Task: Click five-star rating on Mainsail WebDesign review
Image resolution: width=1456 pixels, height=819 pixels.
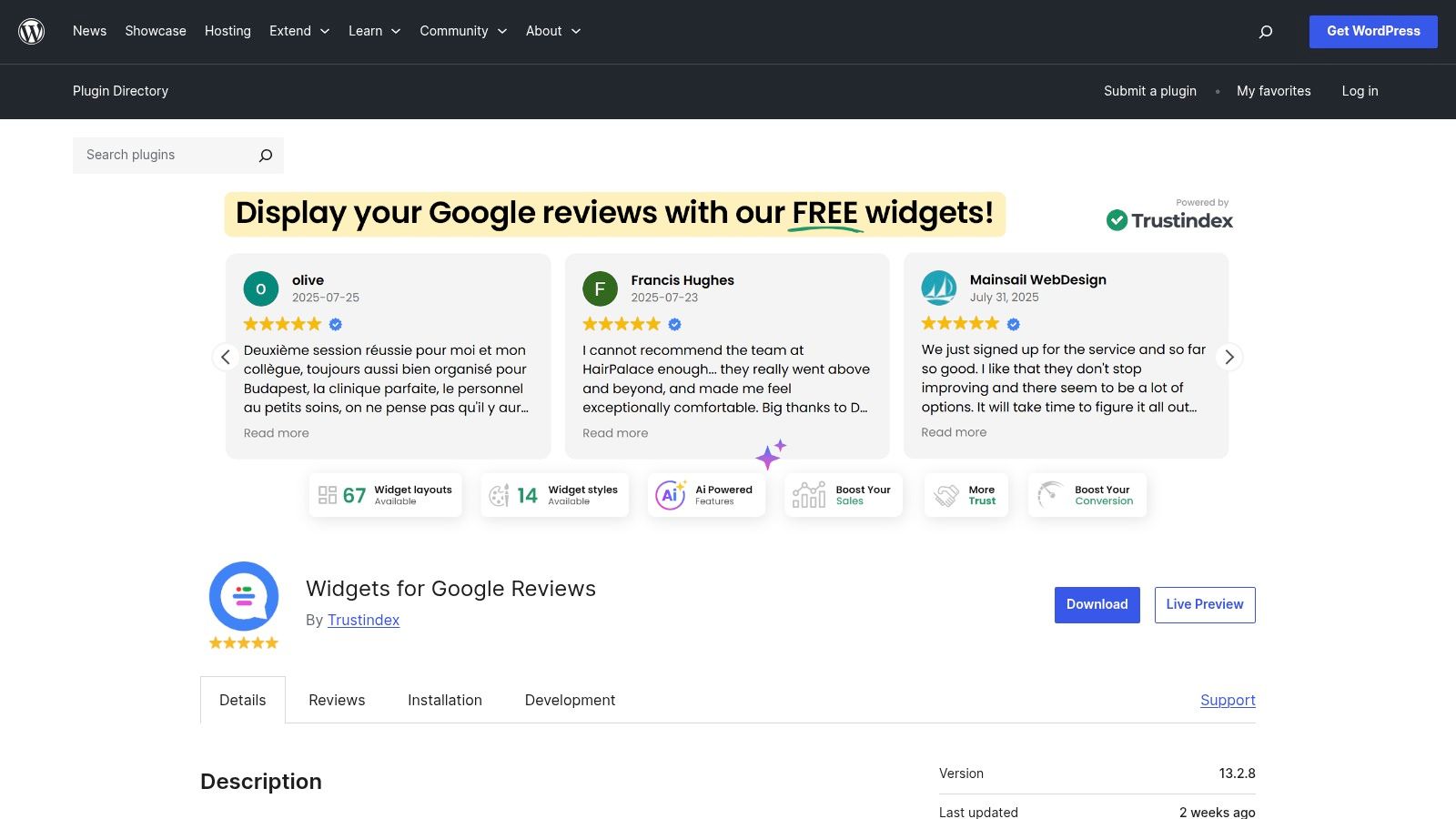Action: tap(960, 323)
